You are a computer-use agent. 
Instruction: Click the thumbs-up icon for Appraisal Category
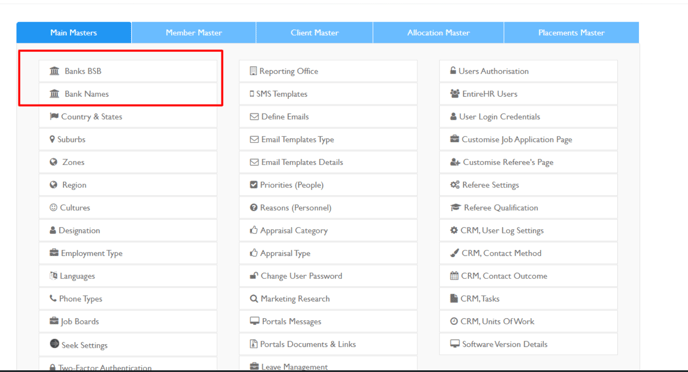point(254,230)
